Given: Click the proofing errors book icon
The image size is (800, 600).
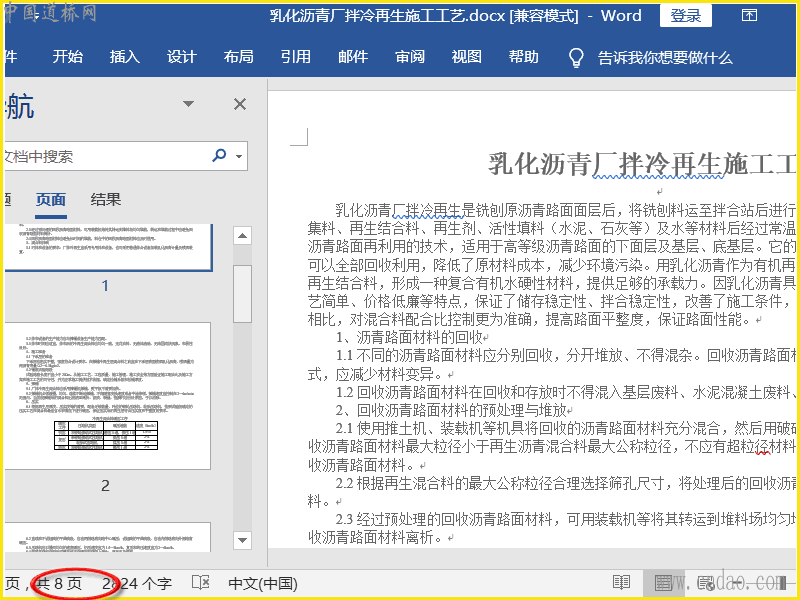Looking at the screenshot, I should pos(201,583).
